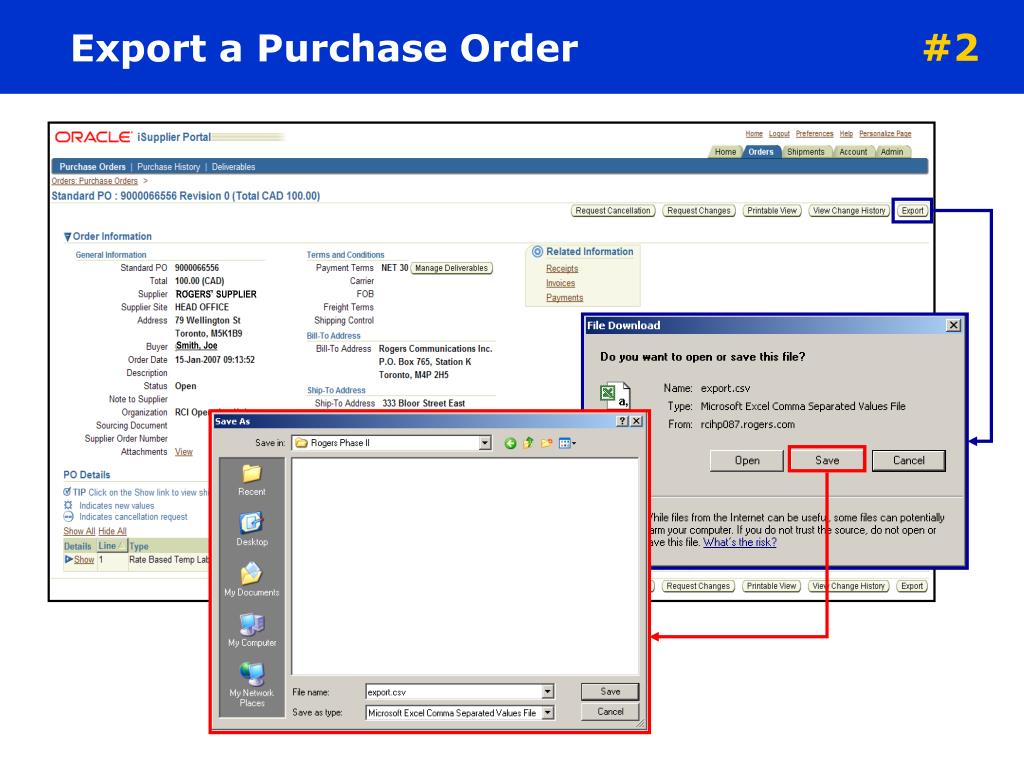
Task: Select My Computer in Save As sidebar
Action: point(251,630)
